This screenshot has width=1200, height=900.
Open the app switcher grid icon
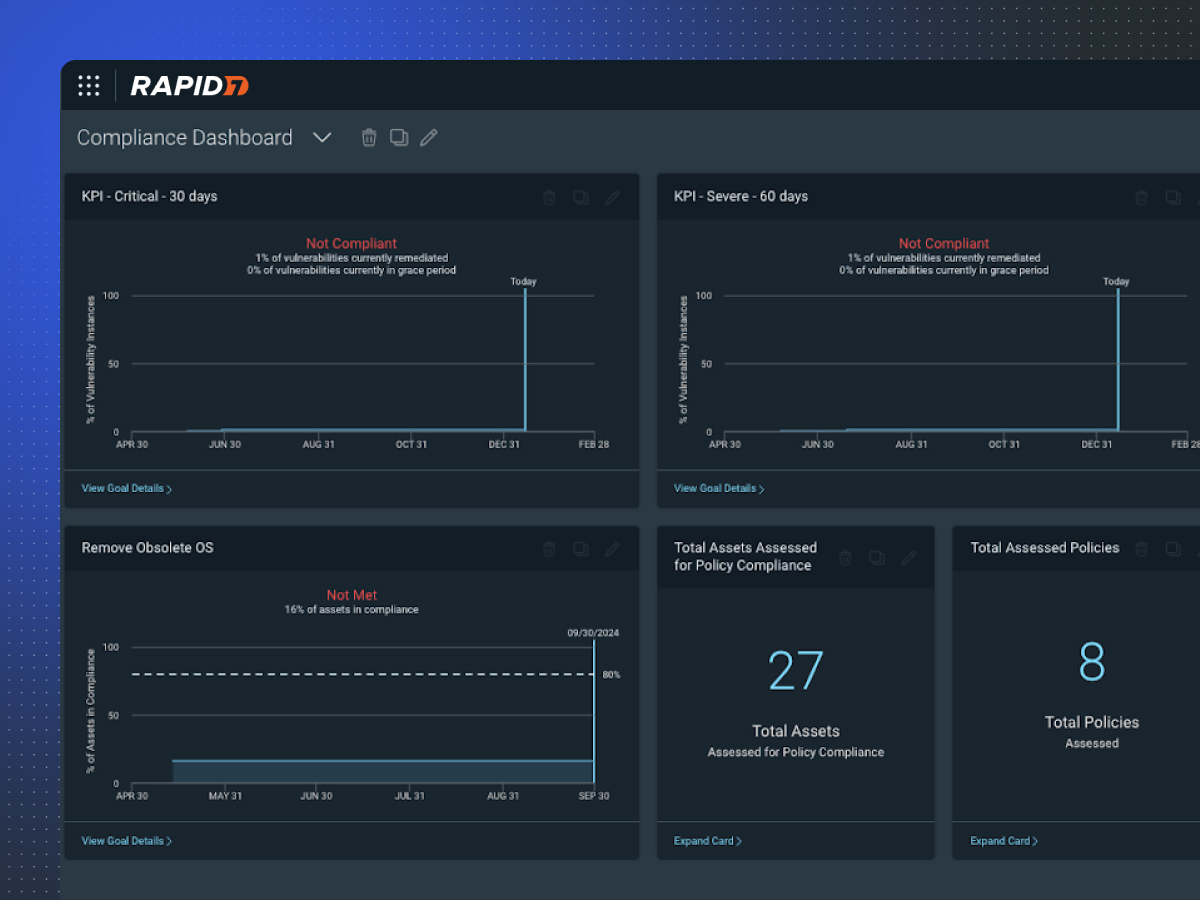click(x=89, y=86)
